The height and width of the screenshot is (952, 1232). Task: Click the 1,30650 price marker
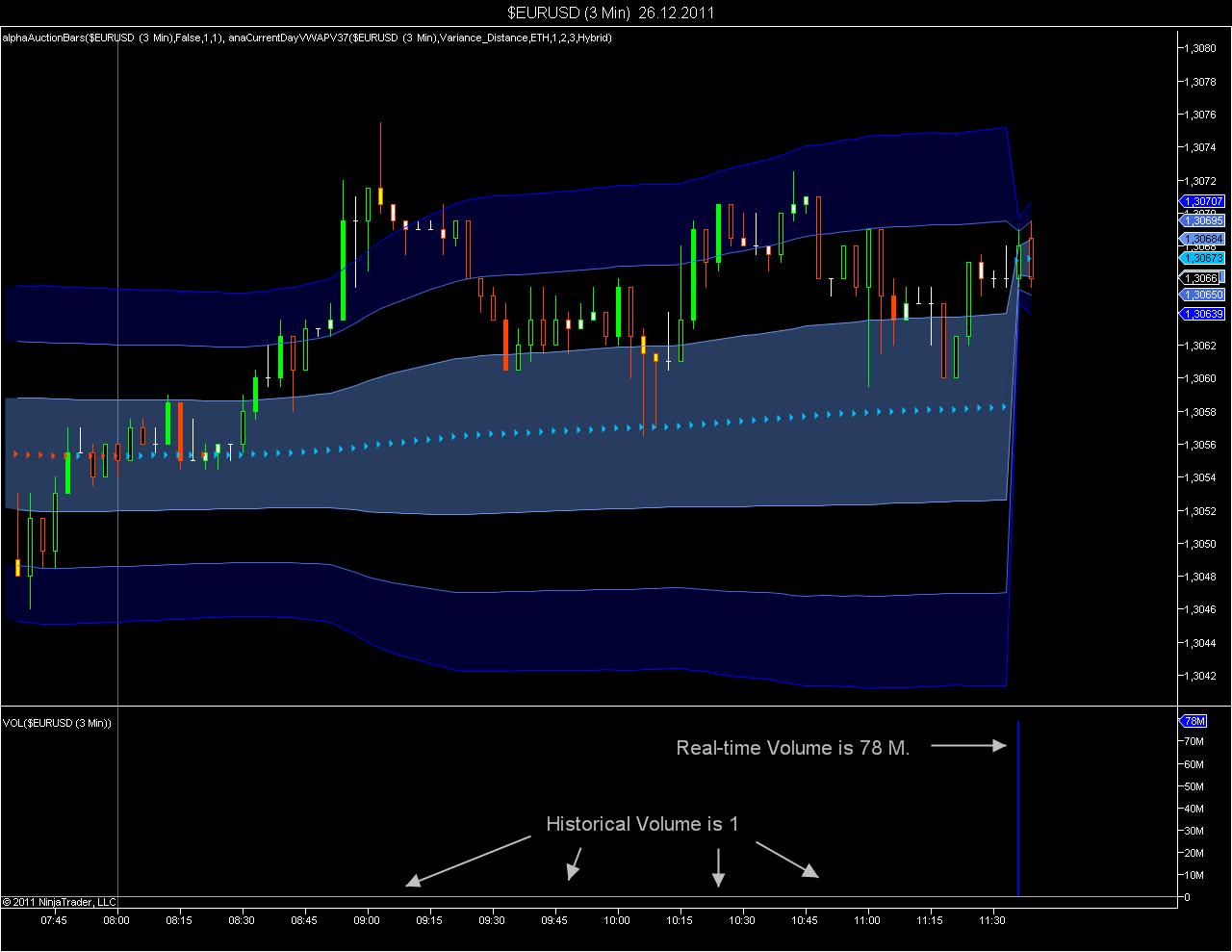(1202, 295)
